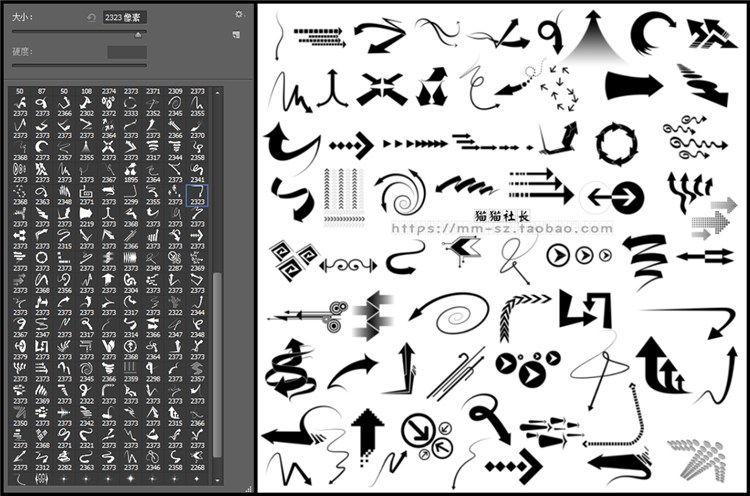The image size is (750, 496).
Task: Open the brush panel gear settings menu
Action: (238, 14)
